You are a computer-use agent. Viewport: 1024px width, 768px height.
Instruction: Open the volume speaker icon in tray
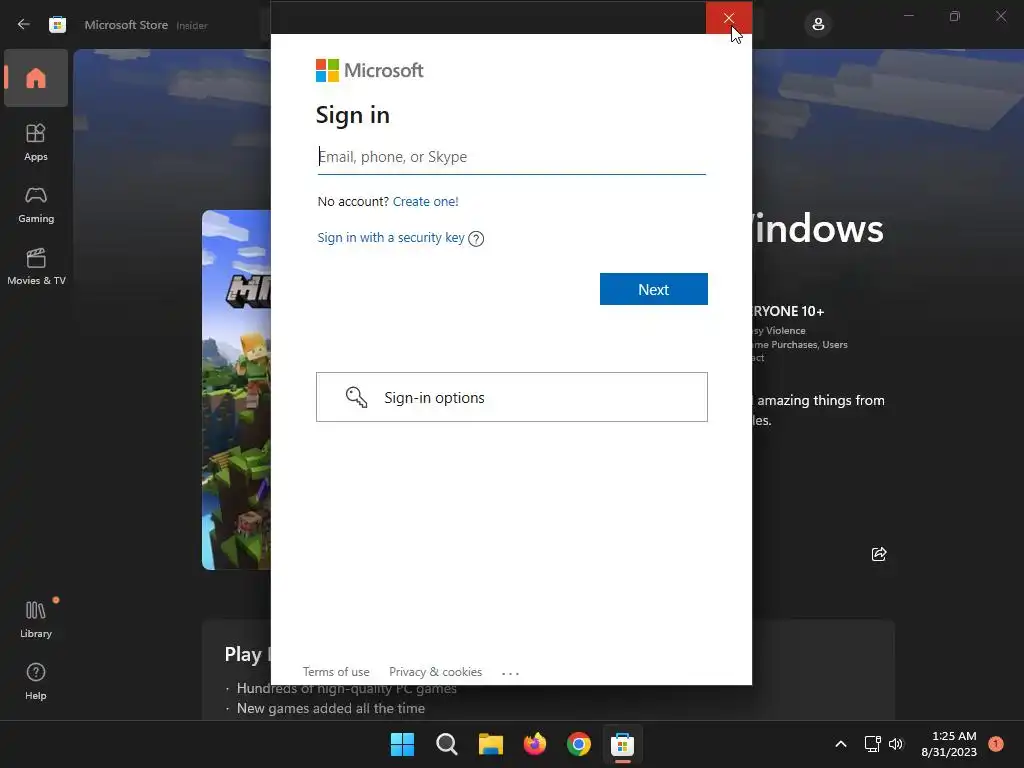tap(896, 744)
